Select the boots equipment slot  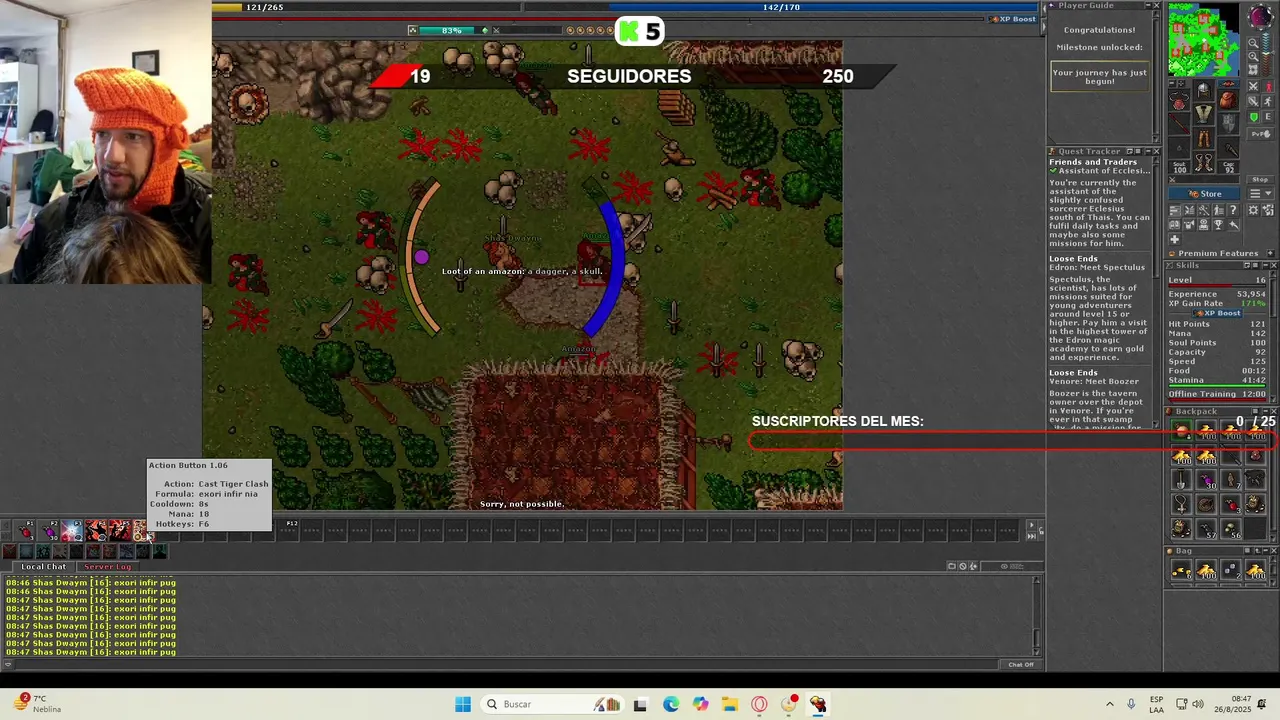pyautogui.click(x=1203, y=161)
